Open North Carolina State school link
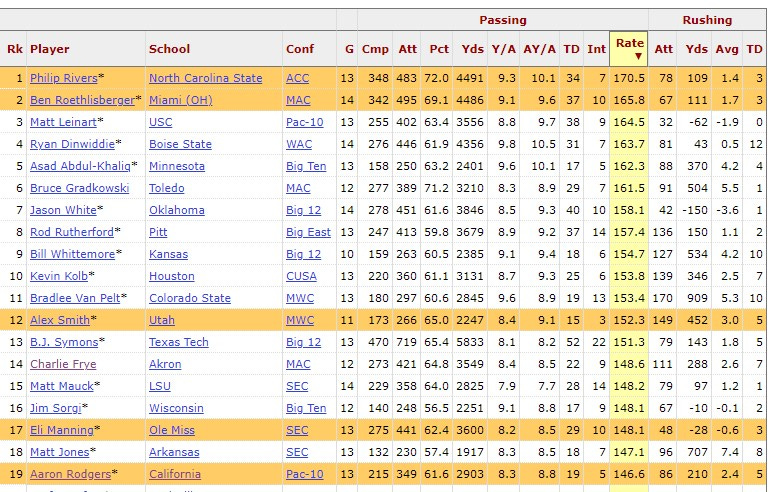Screen dimensions: 776x492 pos(205,78)
